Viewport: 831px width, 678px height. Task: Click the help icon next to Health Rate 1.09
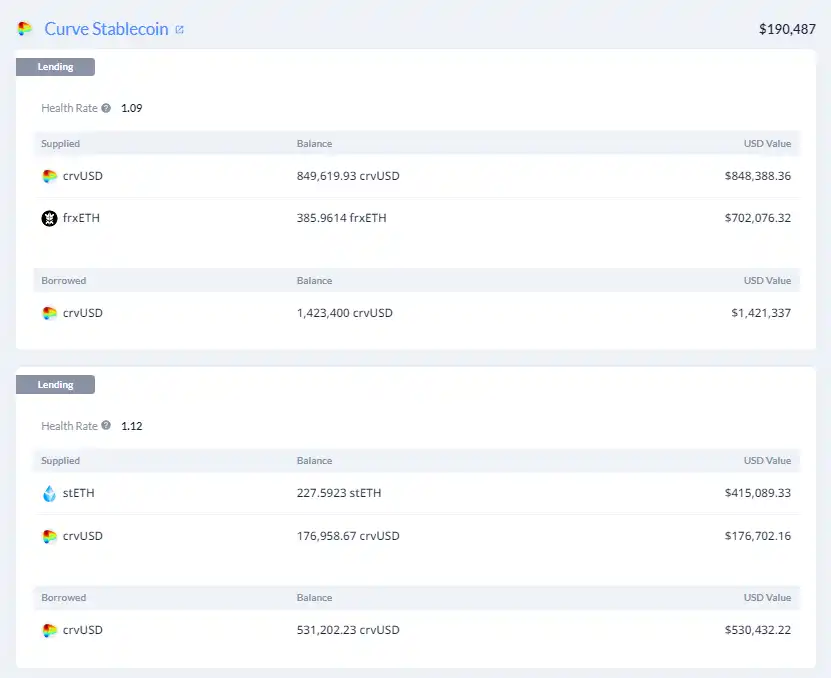tap(106, 108)
